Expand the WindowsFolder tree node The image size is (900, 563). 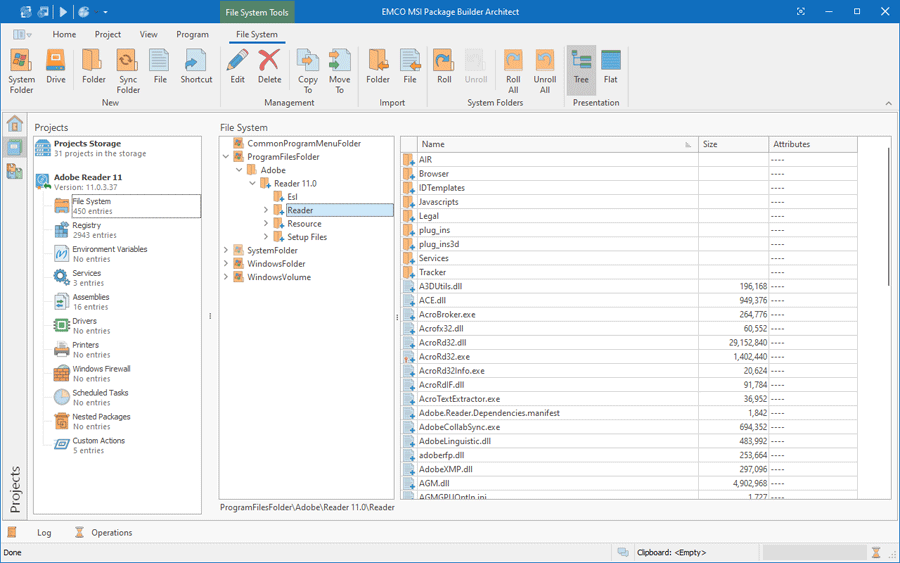pos(226,263)
